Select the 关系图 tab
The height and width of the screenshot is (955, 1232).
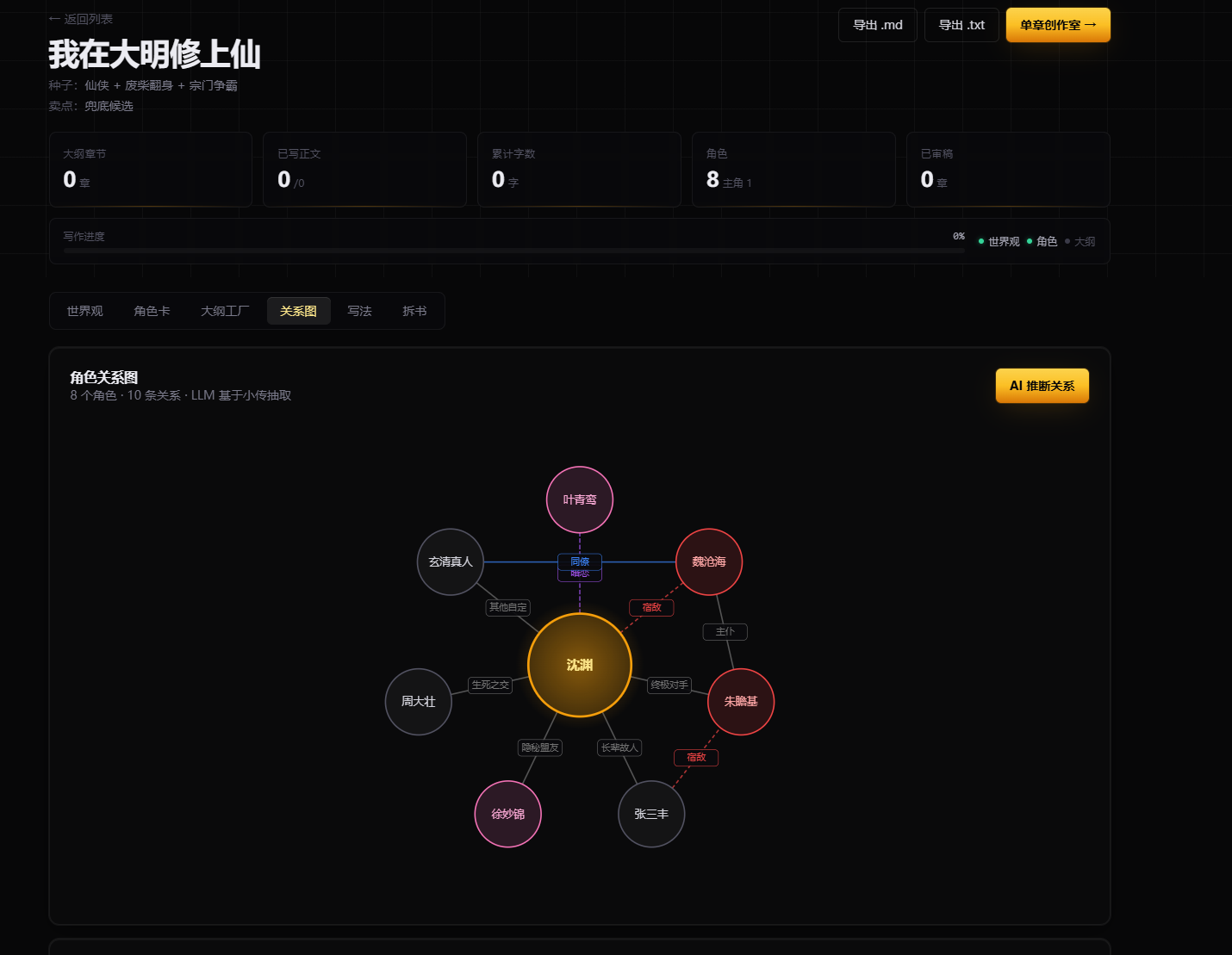(x=298, y=311)
